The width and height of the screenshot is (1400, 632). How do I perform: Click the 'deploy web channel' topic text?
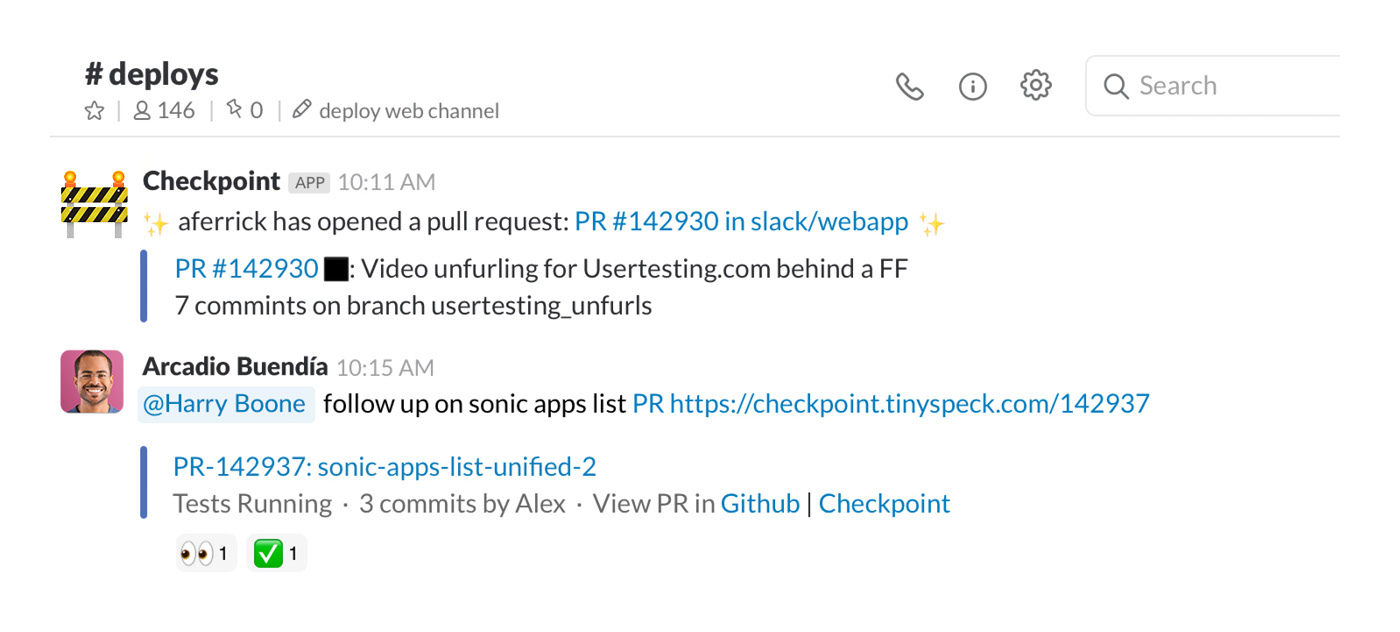(x=409, y=111)
